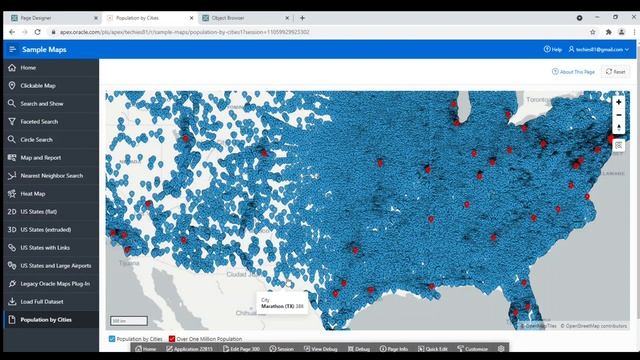Open Clickable Map page

coord(51,86)
